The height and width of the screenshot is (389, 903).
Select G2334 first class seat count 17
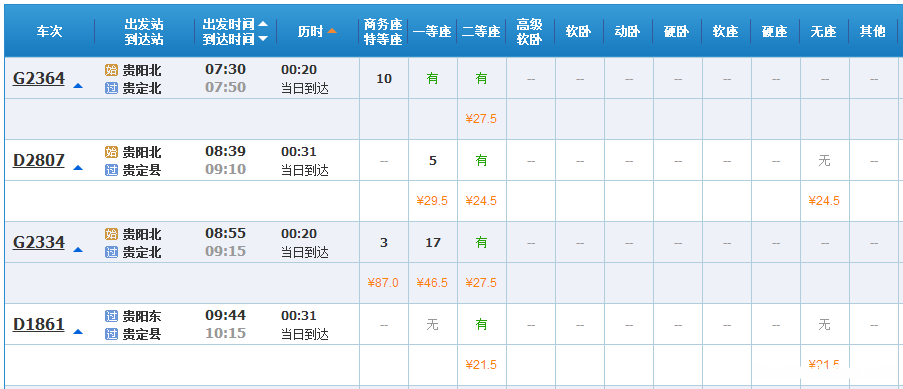click(433, 242)
